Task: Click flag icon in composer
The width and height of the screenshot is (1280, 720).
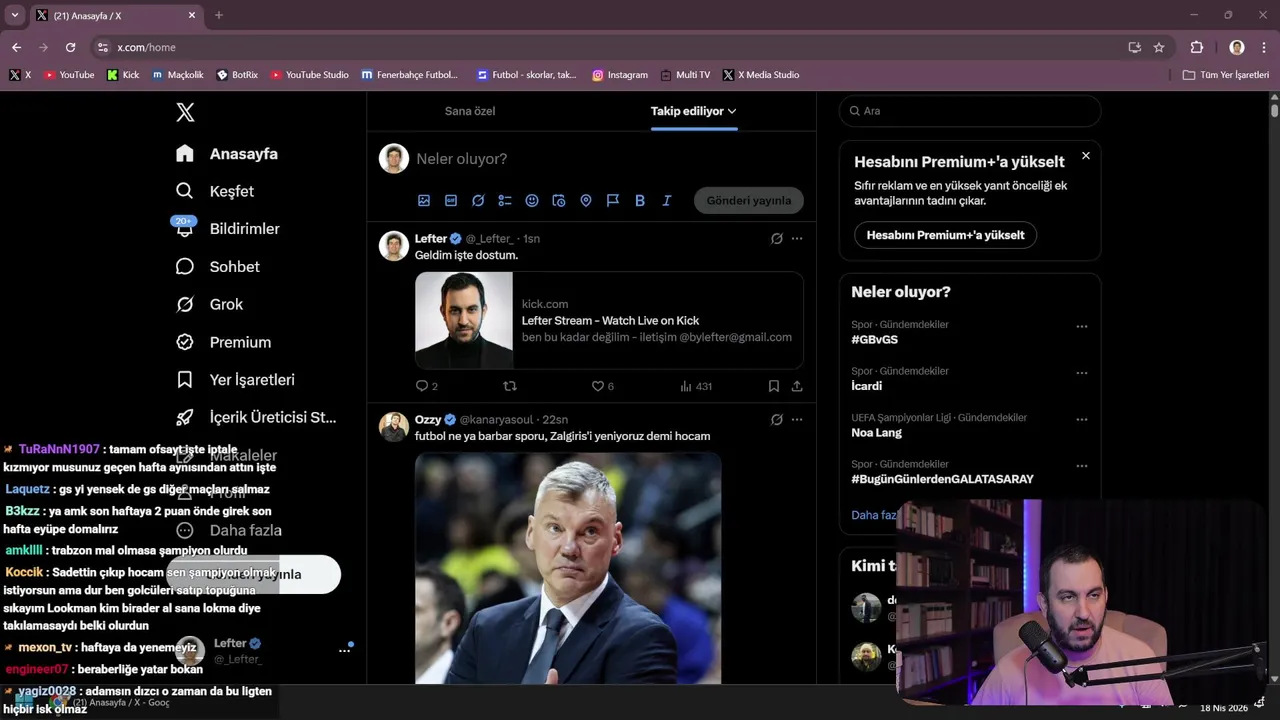Action: tap(613, 201)
